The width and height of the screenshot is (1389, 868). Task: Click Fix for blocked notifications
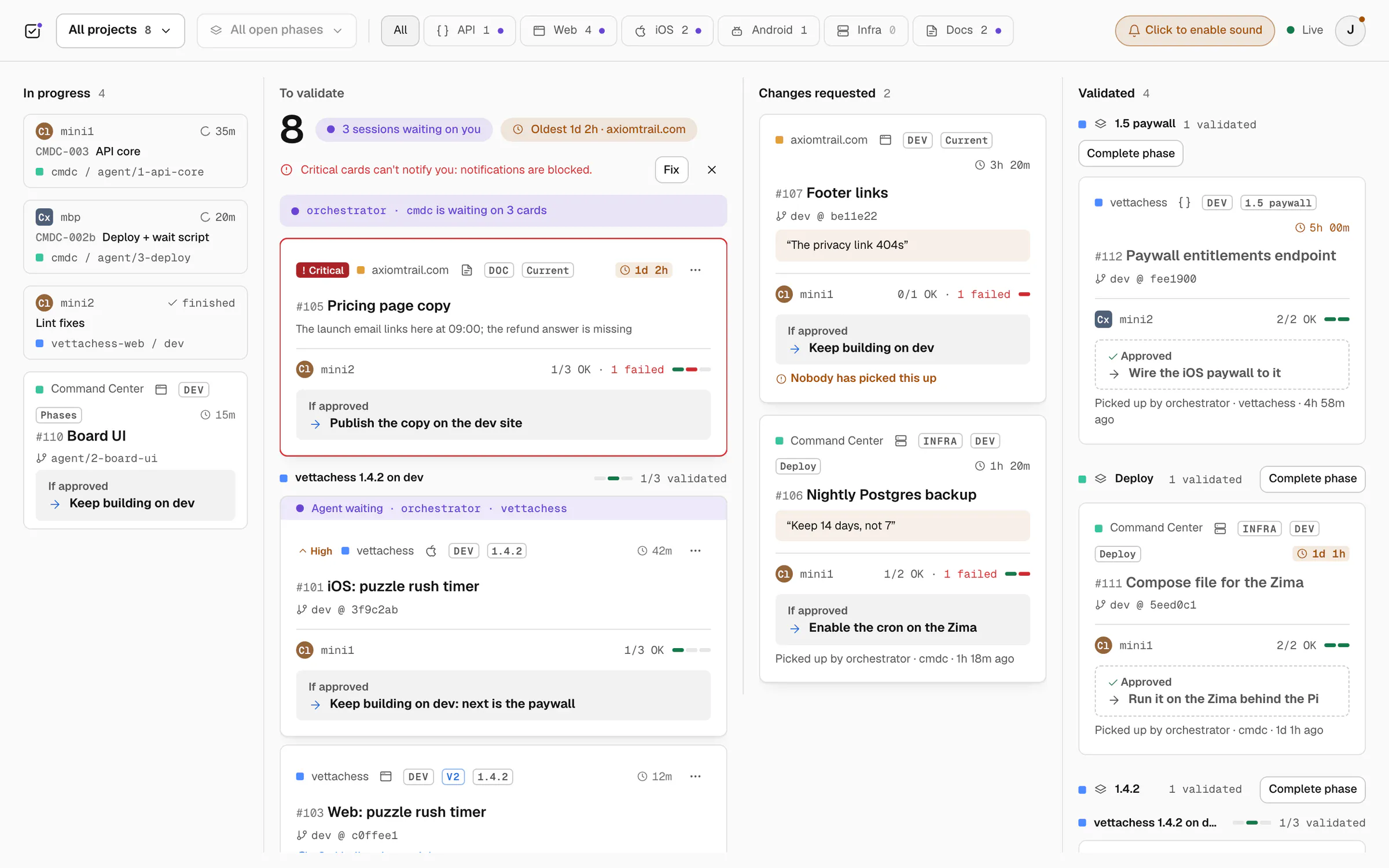tap(671, 170)
